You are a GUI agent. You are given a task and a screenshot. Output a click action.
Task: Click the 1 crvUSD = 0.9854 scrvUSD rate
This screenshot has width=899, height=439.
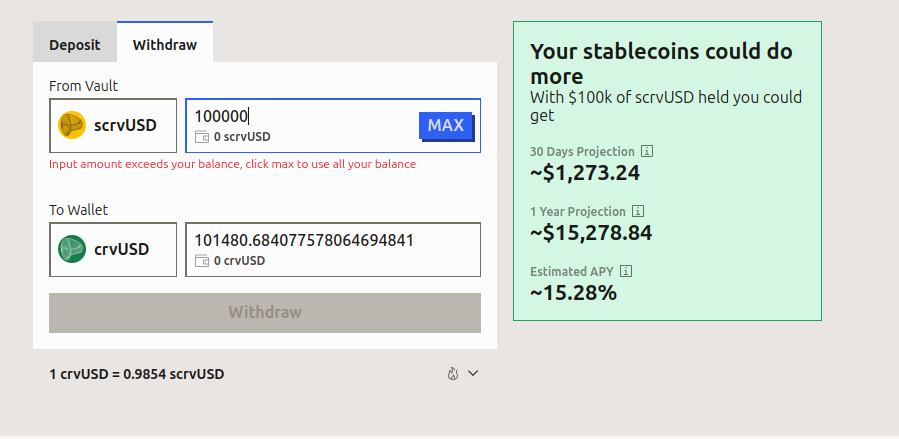[x=136, y=374]
